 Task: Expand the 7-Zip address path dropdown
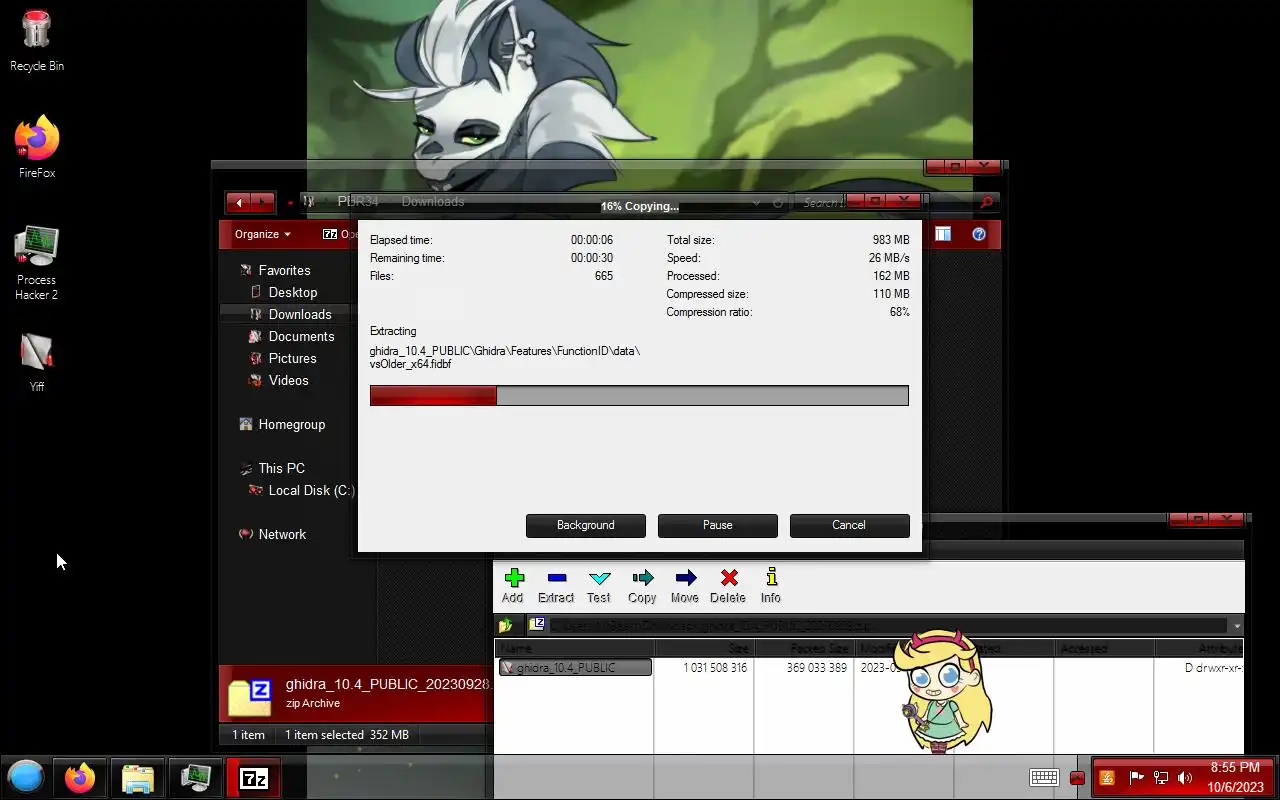click(x=1237, y=626)
